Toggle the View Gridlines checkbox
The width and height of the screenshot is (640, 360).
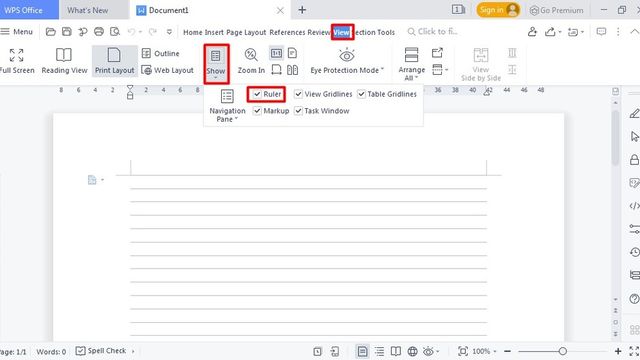click(x=298, y=94)
